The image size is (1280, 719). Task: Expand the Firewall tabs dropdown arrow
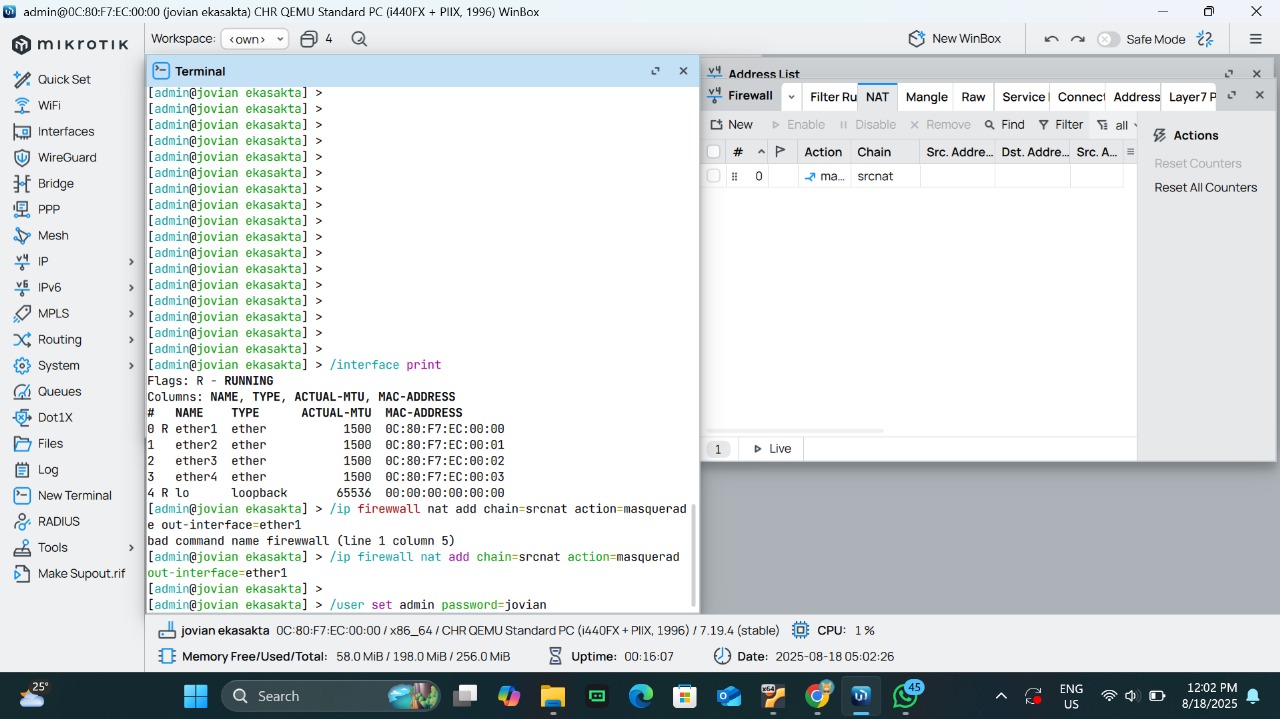[791, 97]
